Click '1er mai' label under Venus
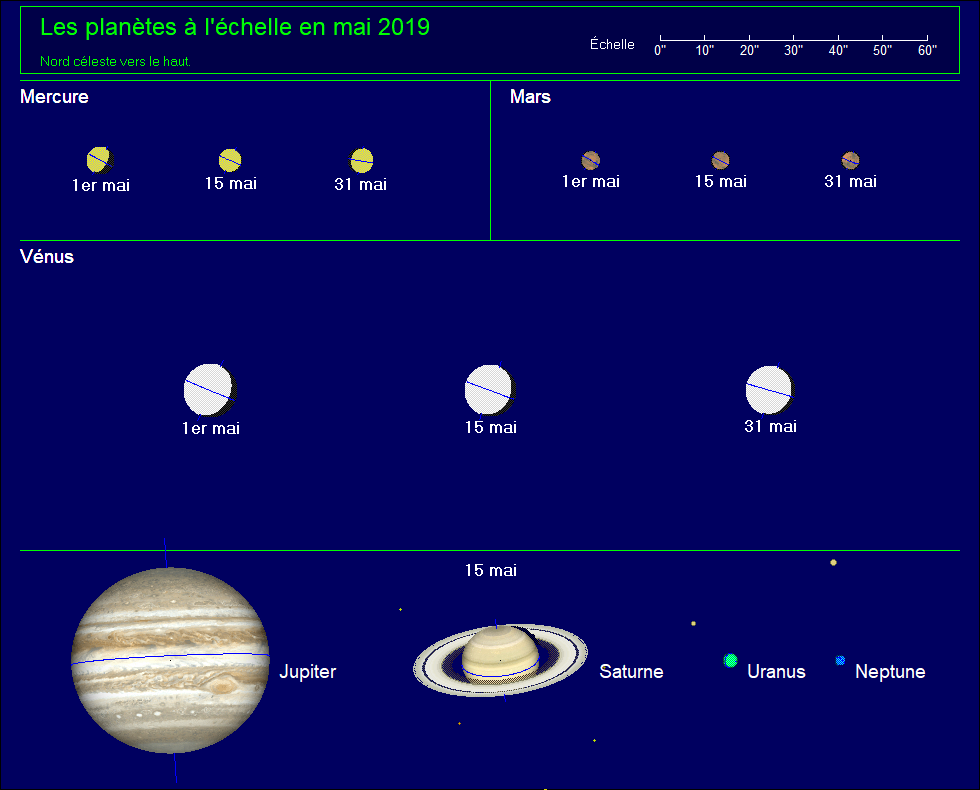 coord(211,428)
